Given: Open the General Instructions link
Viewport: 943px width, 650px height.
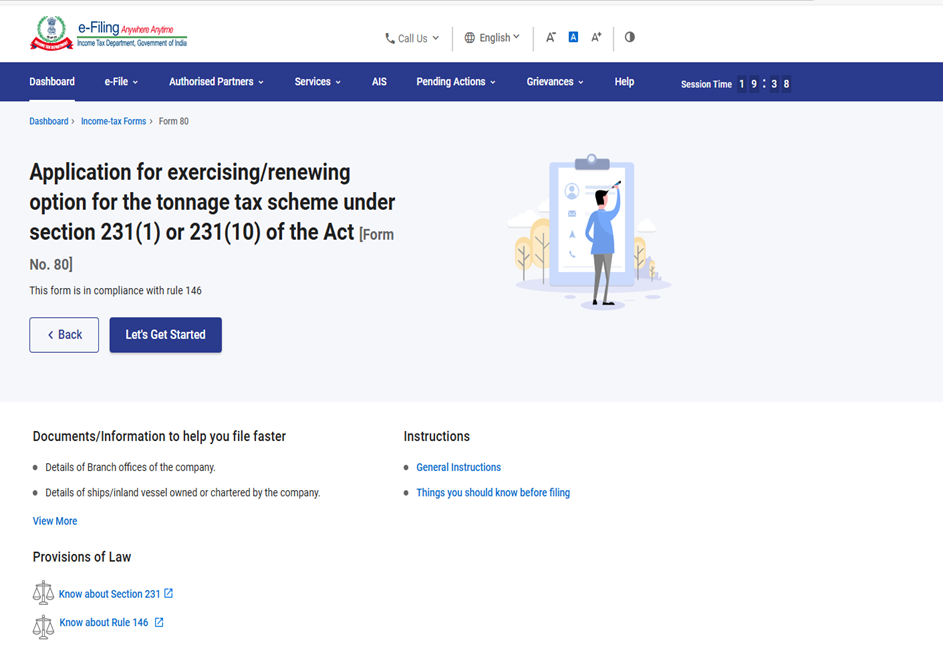Looking at the screenshot, I should tap(458, 467).
